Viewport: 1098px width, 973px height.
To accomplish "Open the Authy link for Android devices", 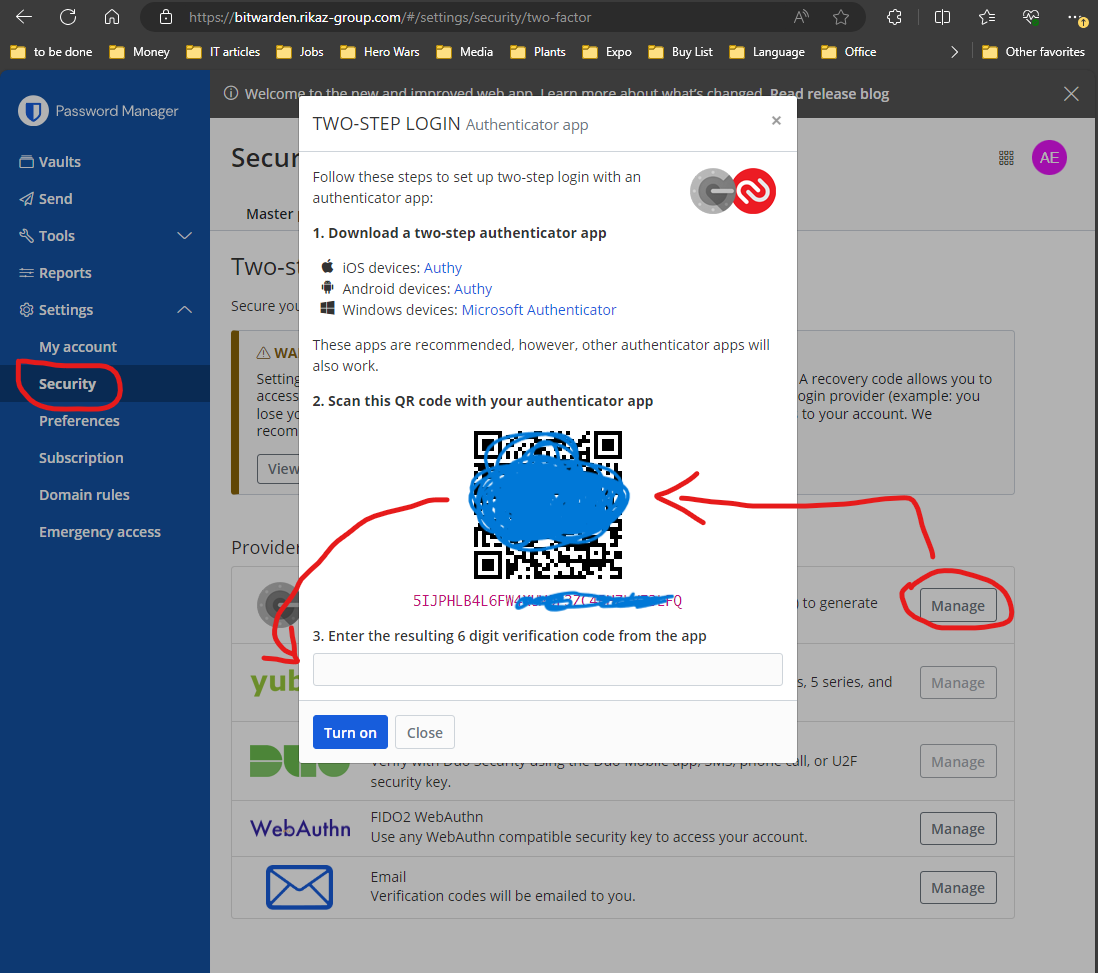I will coord(473,289).
